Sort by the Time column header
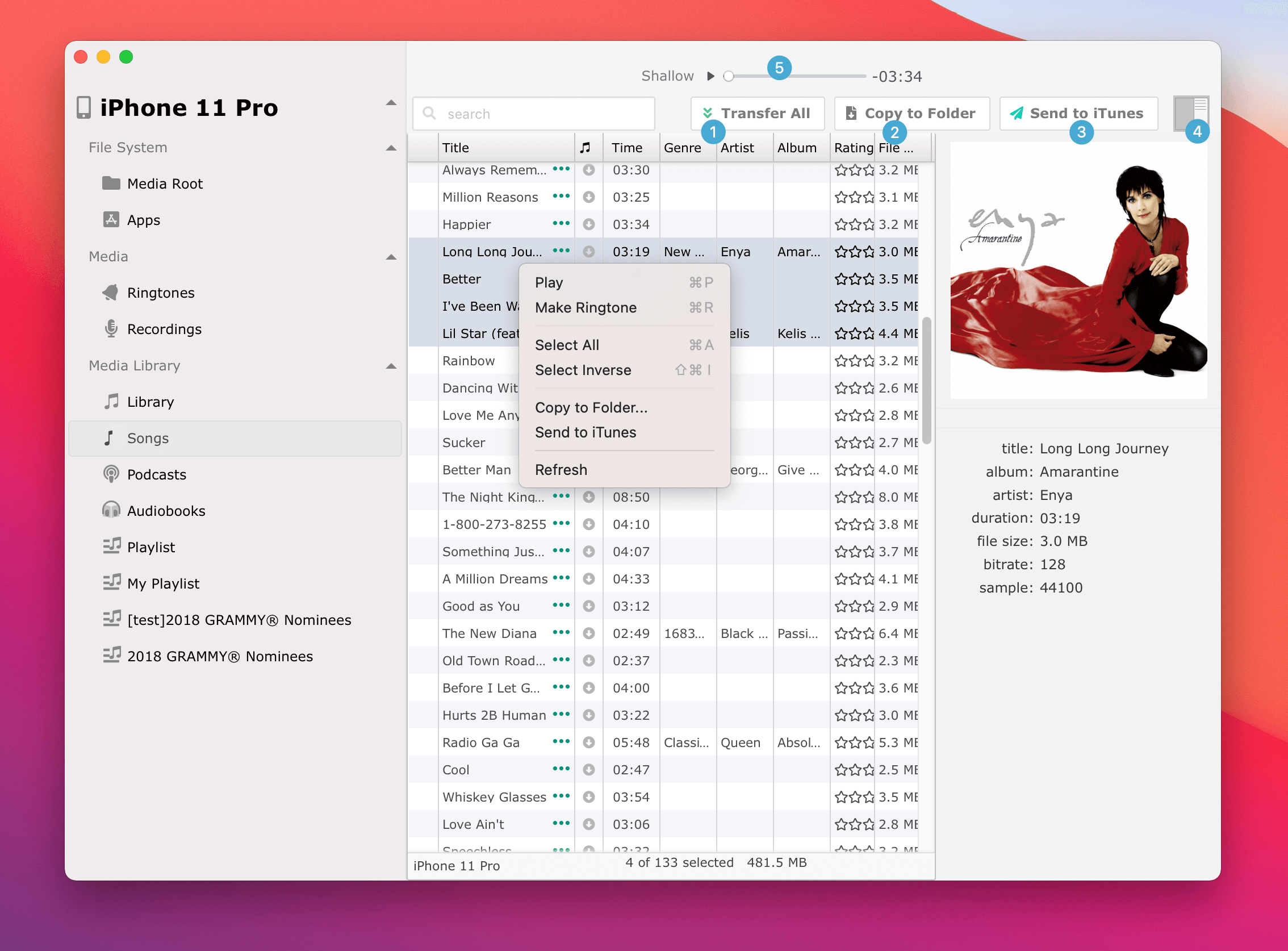The height and width of the screenshot is (951, 1288). (x=632, y=148)
